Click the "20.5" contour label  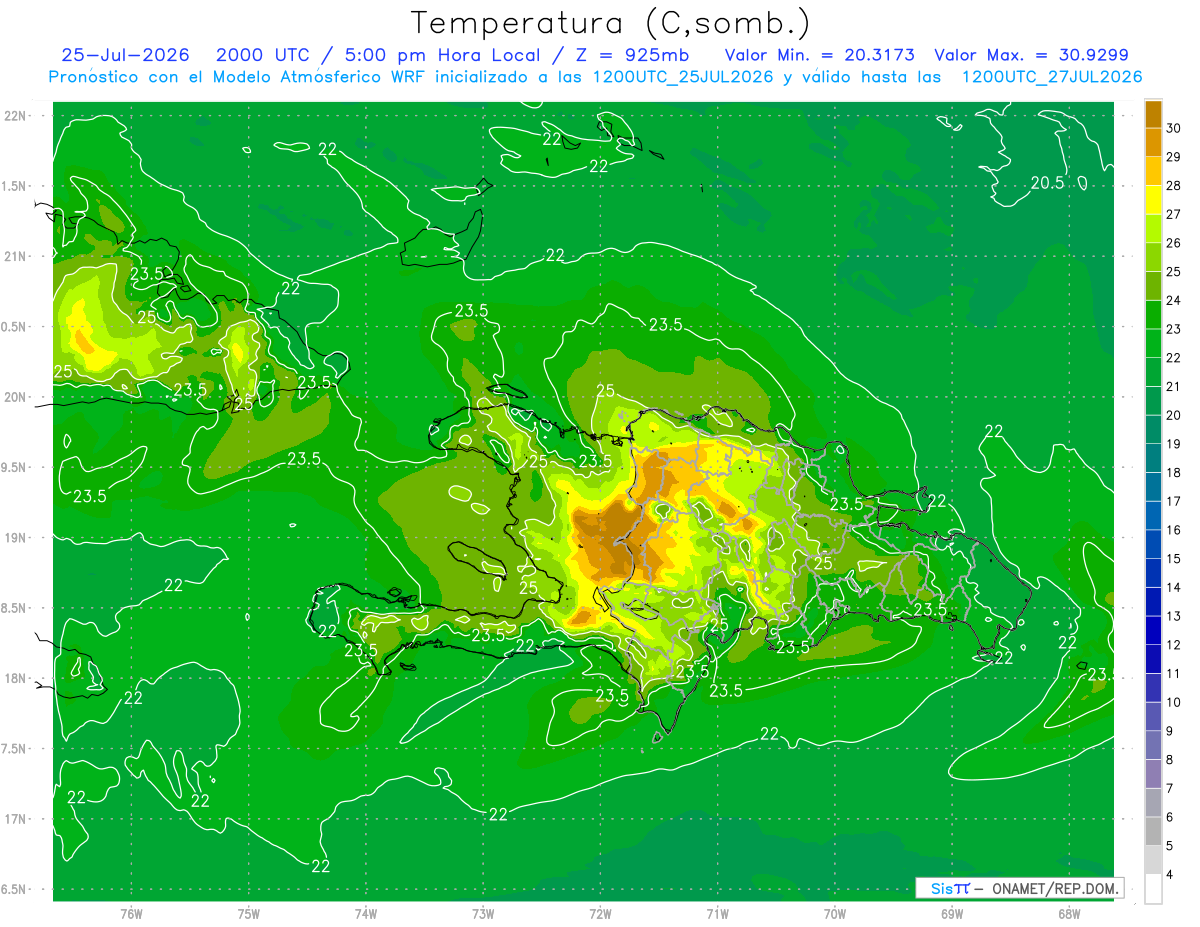click(1047, 183)
